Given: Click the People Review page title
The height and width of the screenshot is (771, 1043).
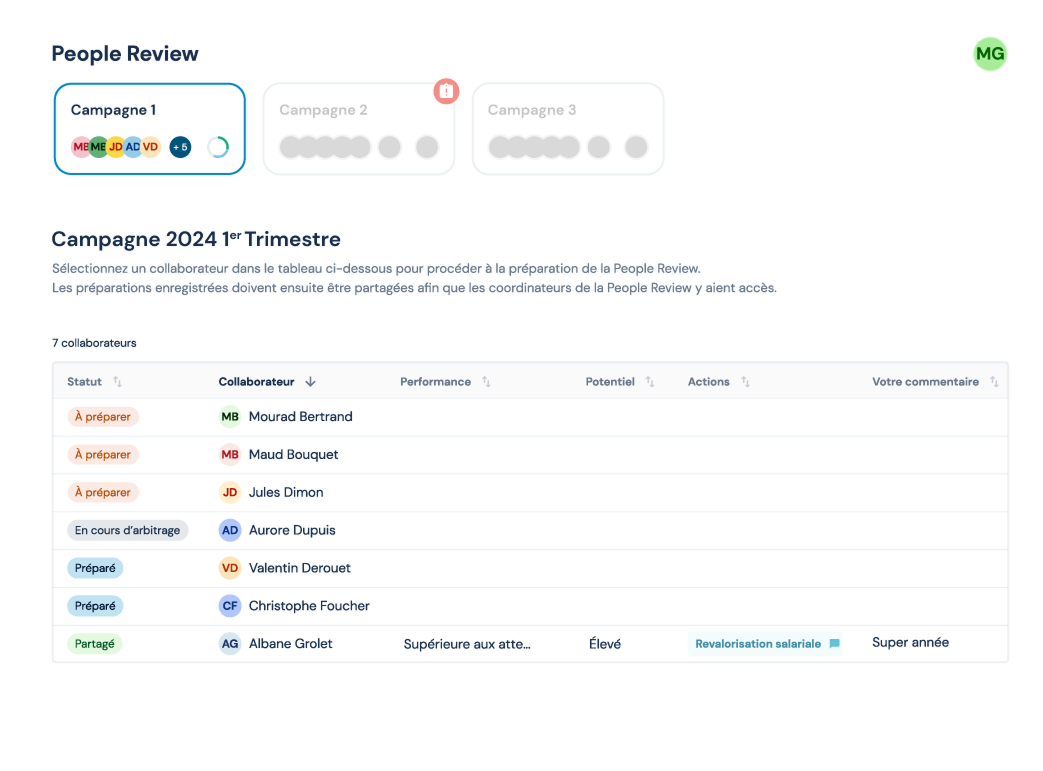Looking at the screenshot, I should click(125, 54).
